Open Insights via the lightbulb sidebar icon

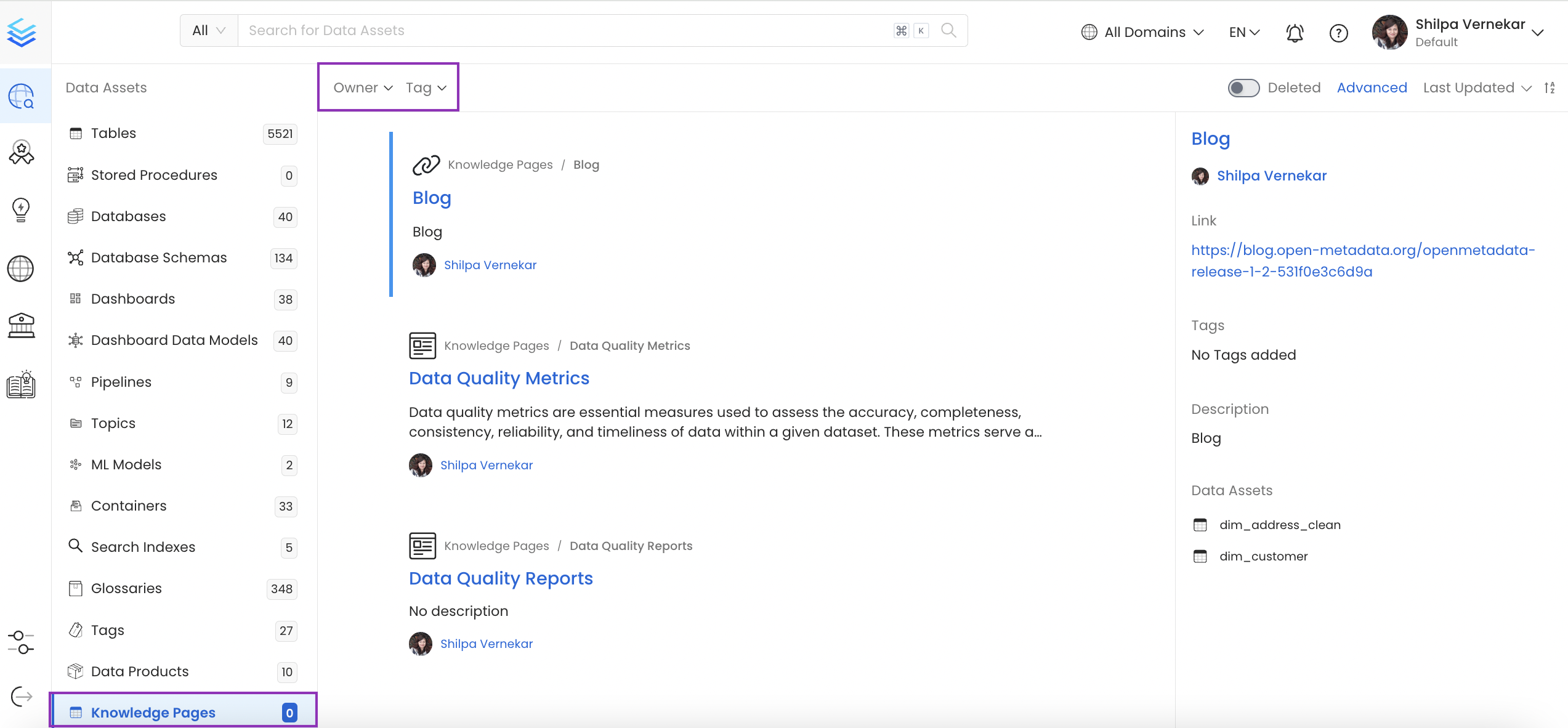pyautogui.click(x=21, y=210)
